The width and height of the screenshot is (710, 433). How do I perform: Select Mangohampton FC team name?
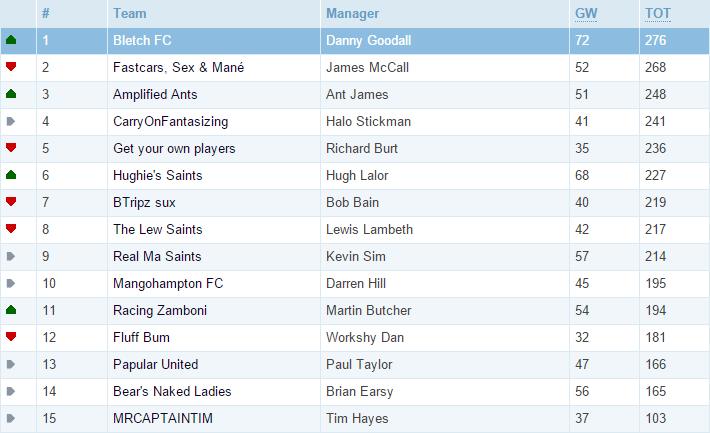coord(168,284)
